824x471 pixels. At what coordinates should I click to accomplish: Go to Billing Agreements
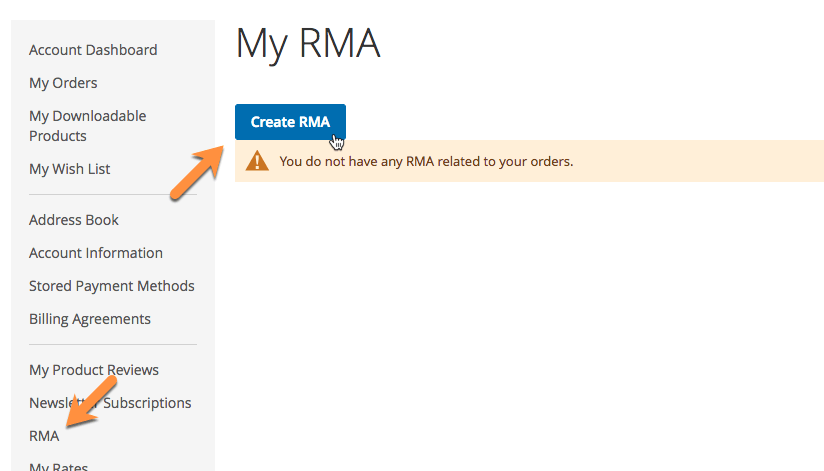point(90,319)
